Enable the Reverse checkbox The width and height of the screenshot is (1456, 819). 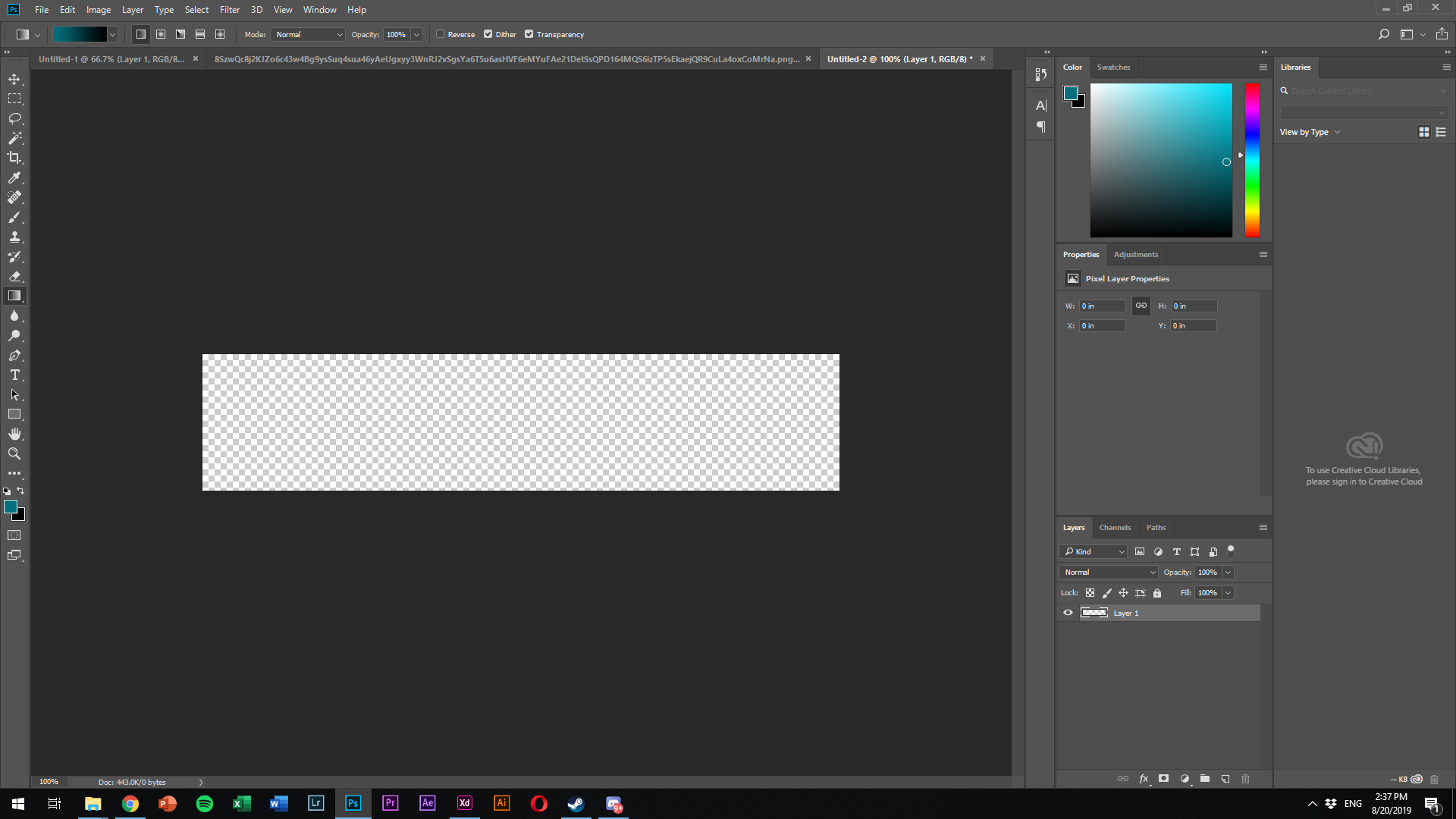[x=440, y=34]
